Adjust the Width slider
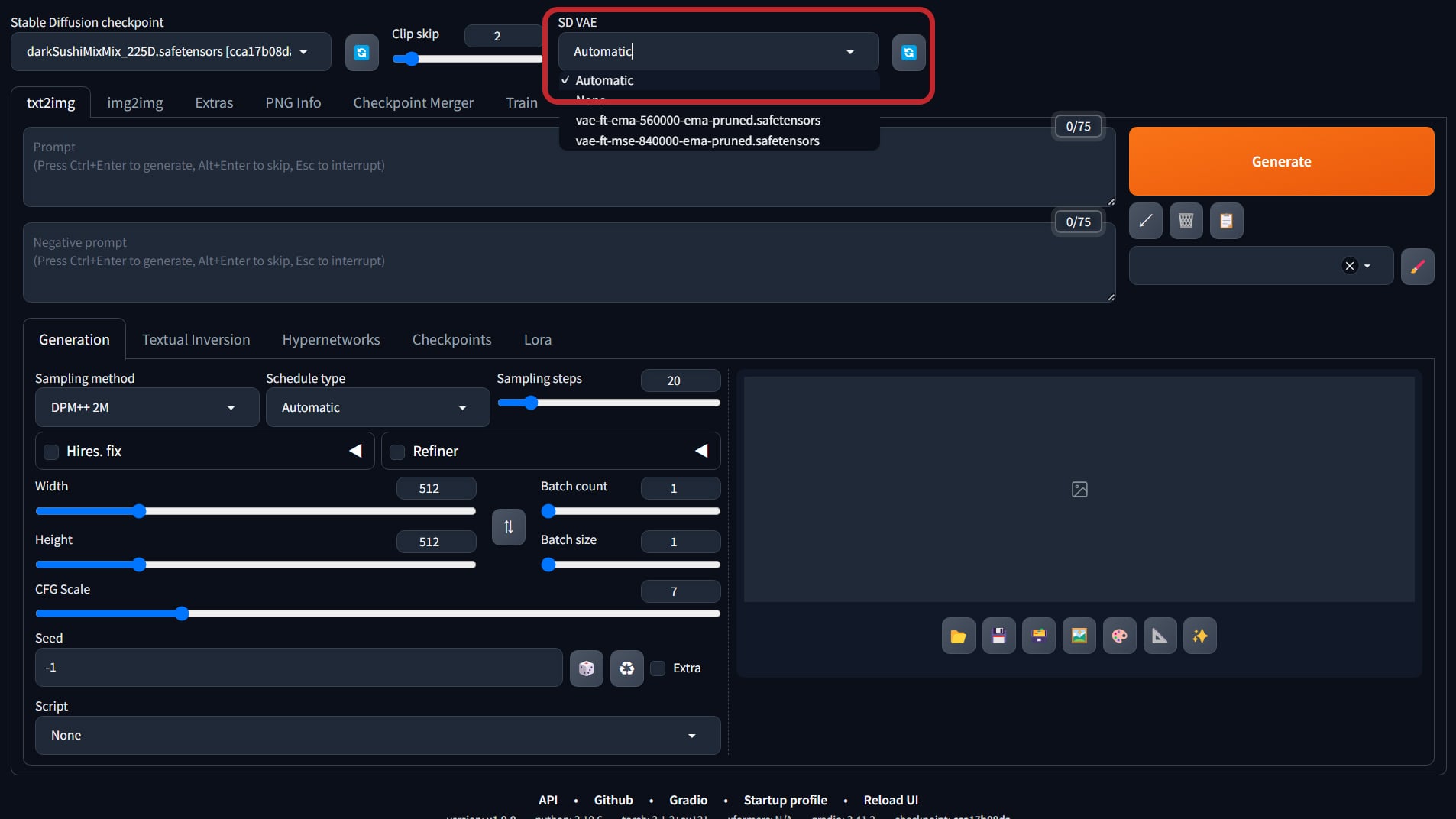This screenshot has width=1456, height=819. click(x=255, y=511)
